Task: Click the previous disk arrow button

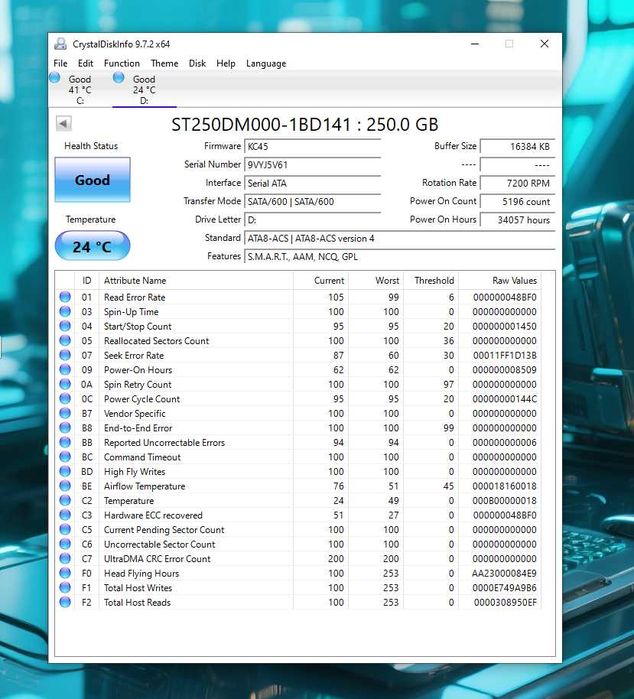Action: point(64,123)
